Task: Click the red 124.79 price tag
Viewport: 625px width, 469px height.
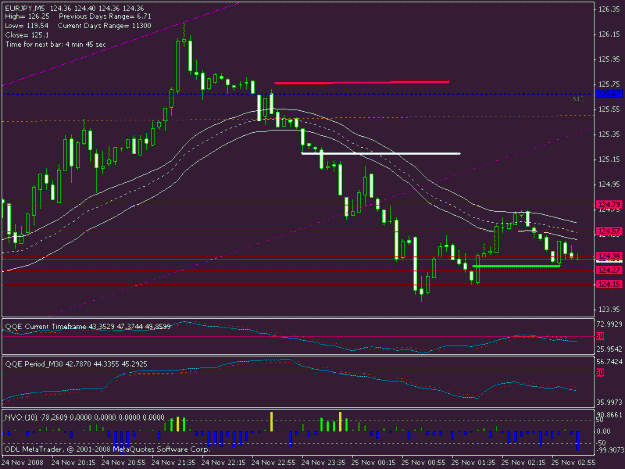Action: (609, 205)
